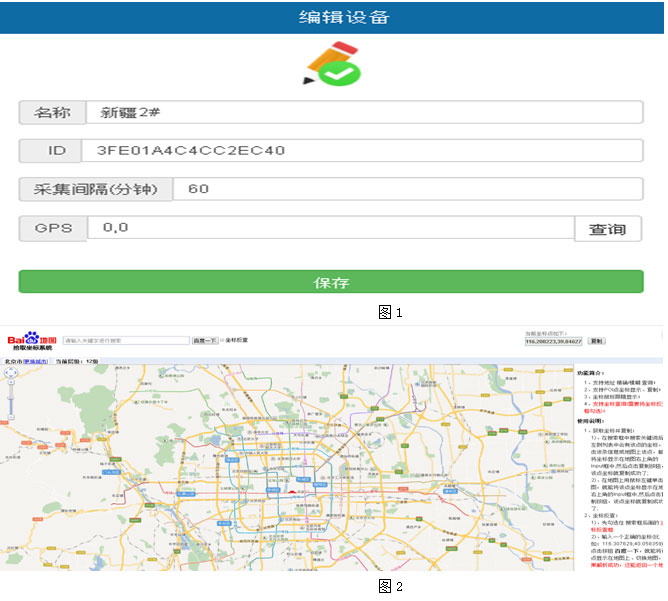Screen dimensions: 668x601
Task: Toggle the 坐标反查 checkbox
Action: (x=222, y=340)
